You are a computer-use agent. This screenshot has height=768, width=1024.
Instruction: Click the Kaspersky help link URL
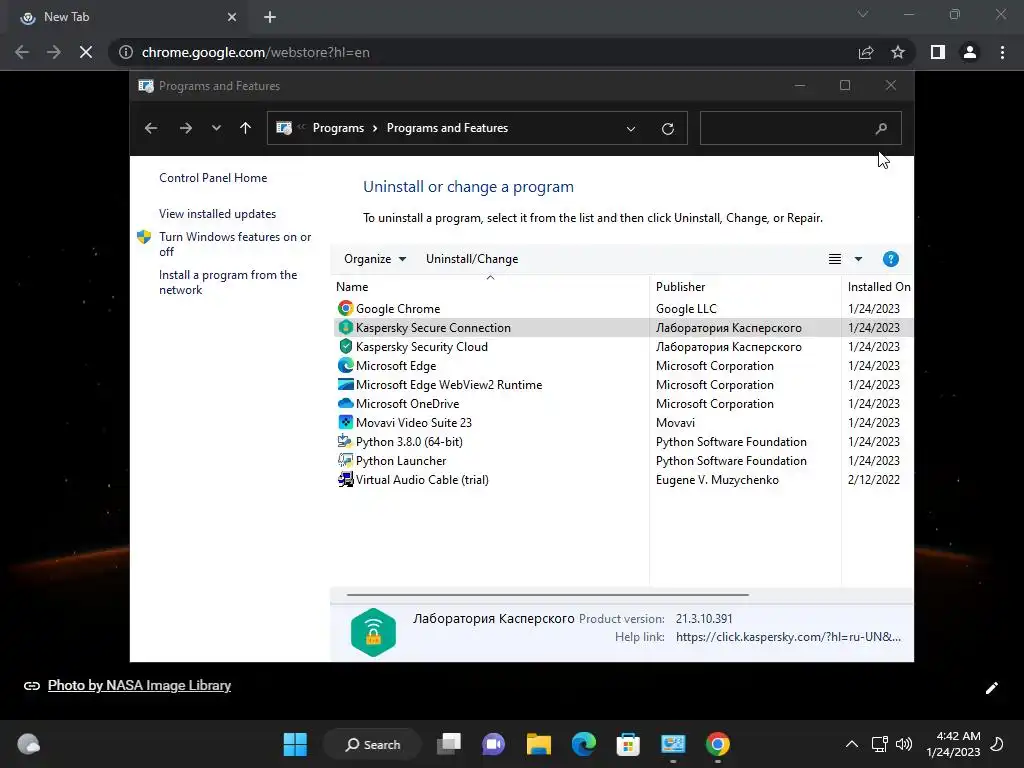pyautogui.click(x=788, y=637)
